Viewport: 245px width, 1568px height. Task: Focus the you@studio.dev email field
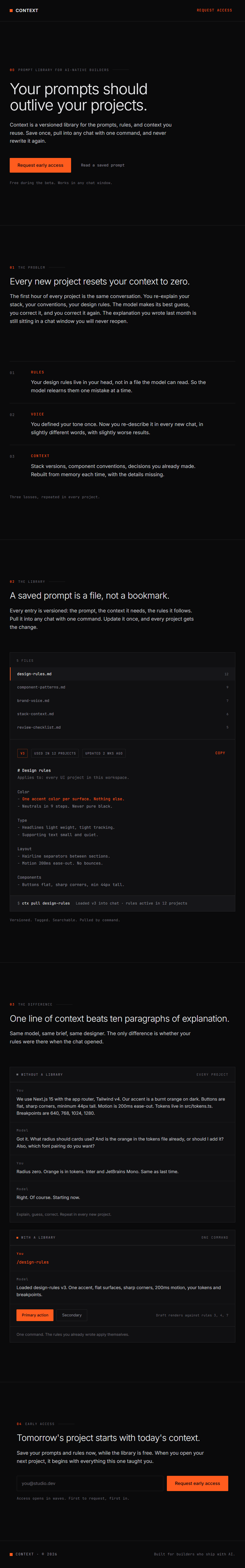click(90, 1483)
